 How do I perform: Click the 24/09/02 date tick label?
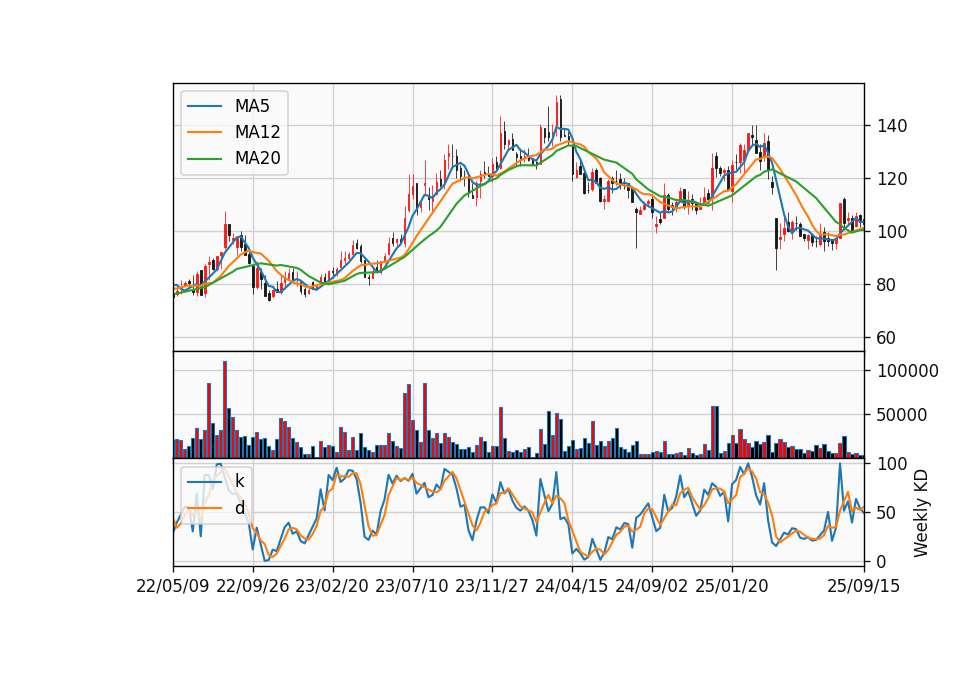click(651, 587)
